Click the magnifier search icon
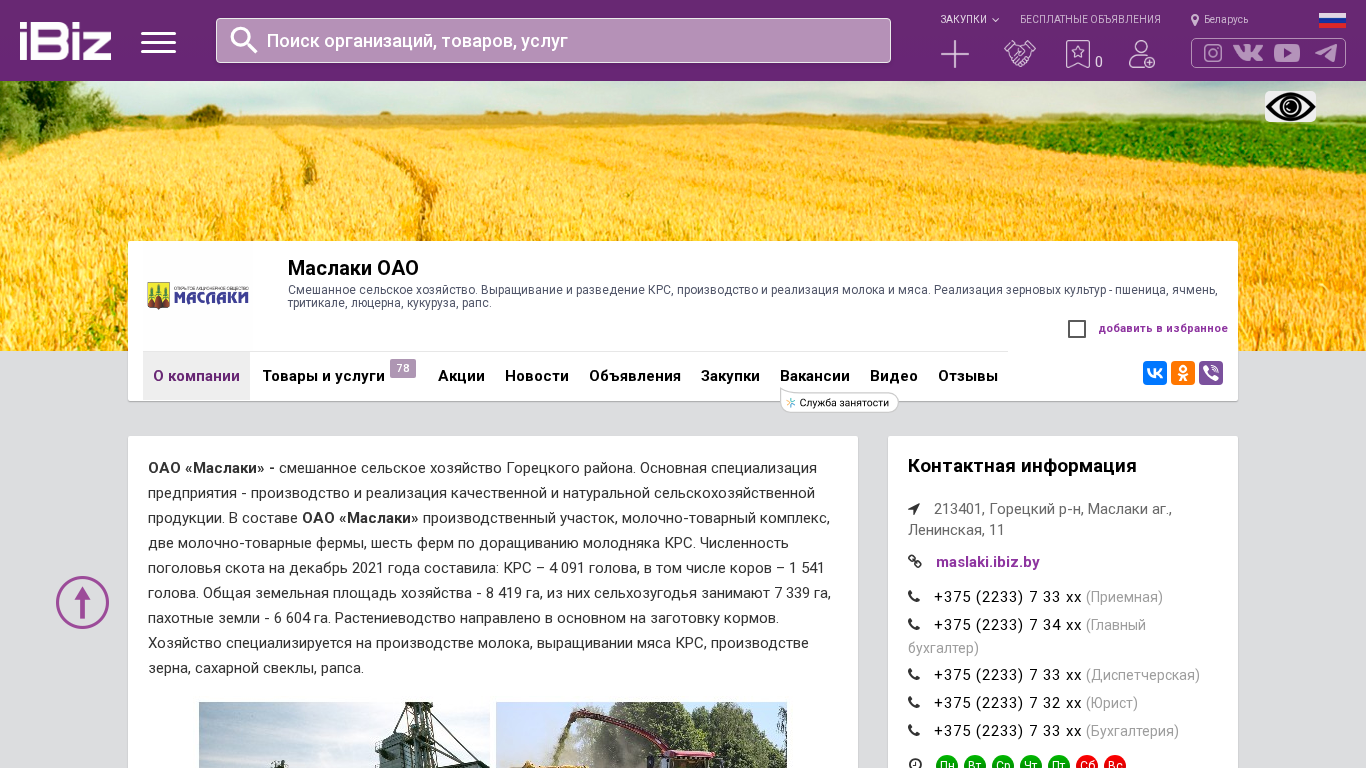The image size is (1366, 768). 244,40
